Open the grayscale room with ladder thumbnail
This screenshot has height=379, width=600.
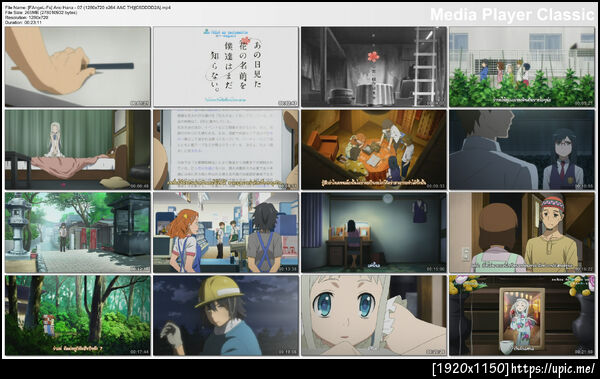374,67
